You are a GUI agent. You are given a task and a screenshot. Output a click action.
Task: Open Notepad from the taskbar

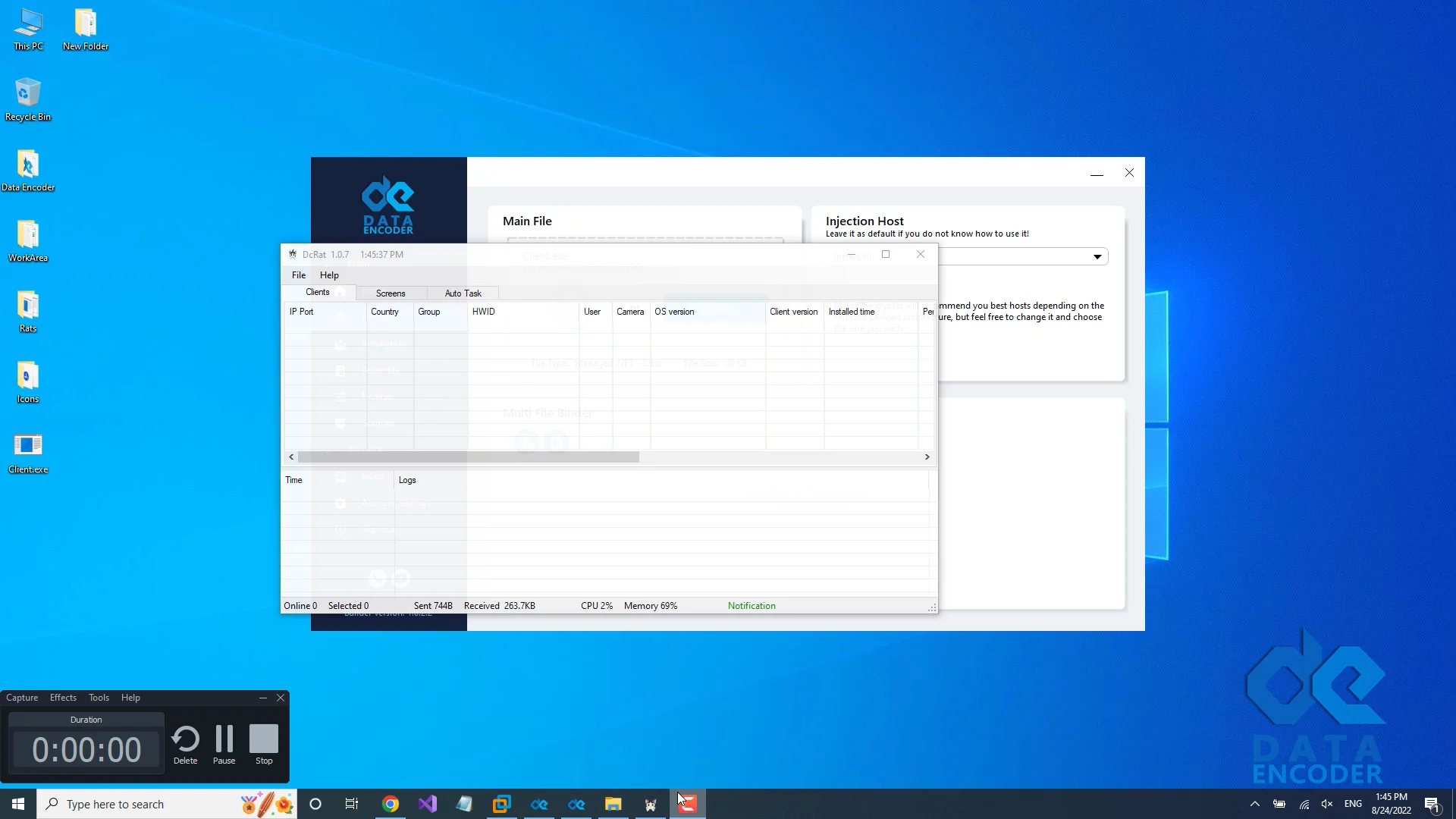coord(465,804)
